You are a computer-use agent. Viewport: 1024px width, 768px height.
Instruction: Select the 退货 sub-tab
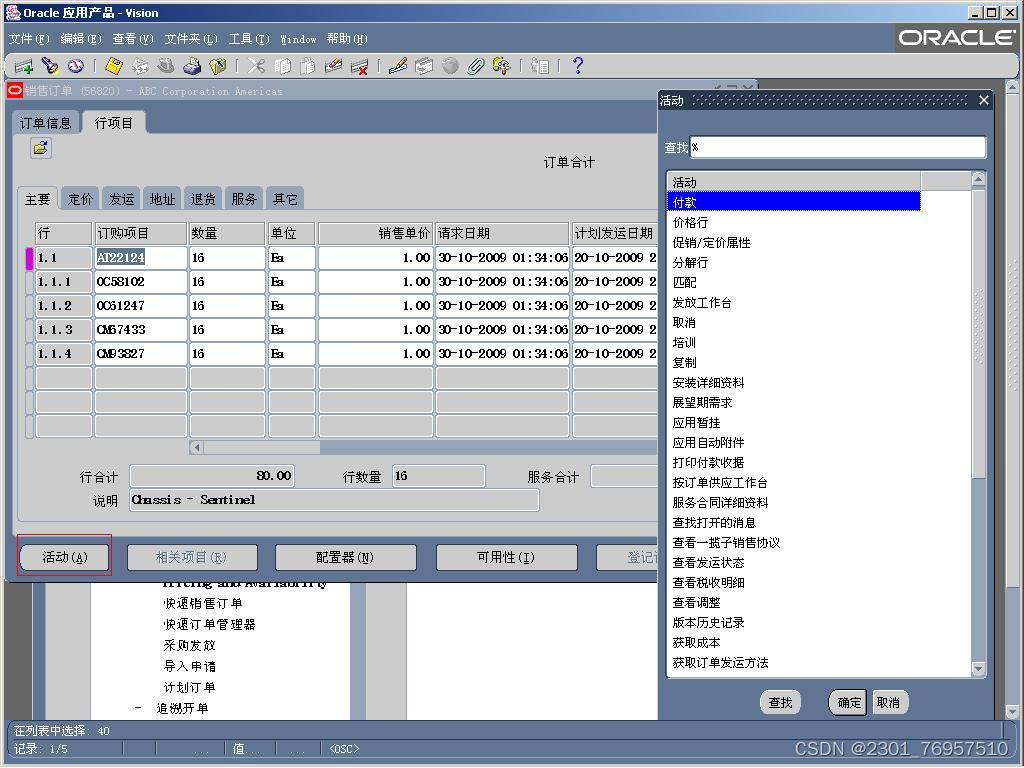[203, 199]
